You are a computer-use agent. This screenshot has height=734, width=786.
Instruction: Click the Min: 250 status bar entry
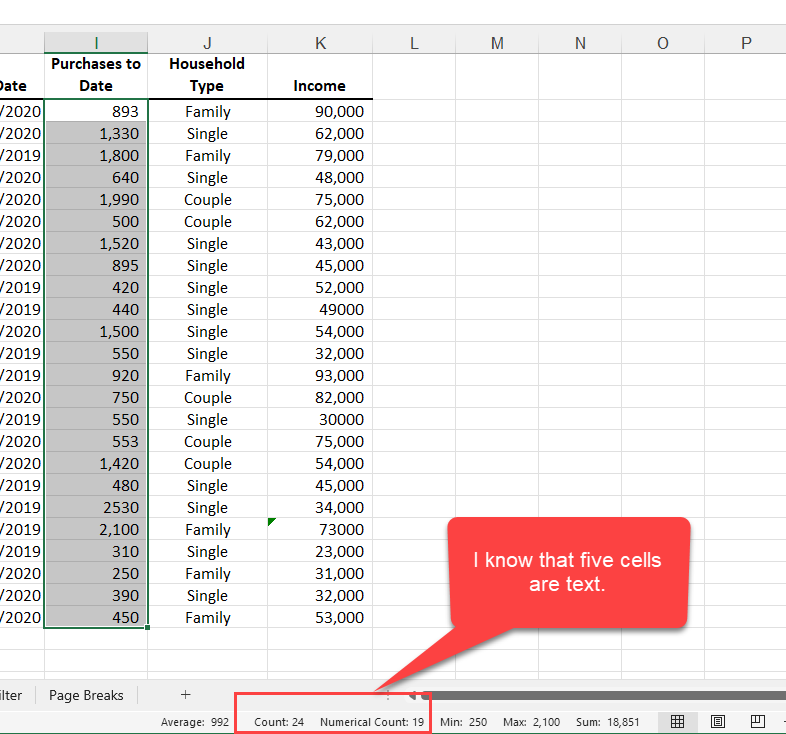click(463, 722)
